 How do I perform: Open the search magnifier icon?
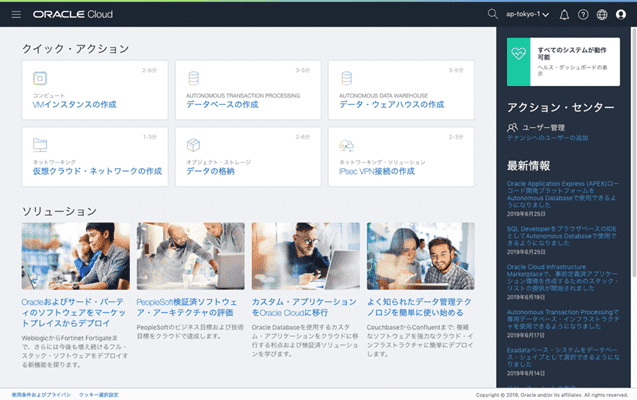click(492, 14)
